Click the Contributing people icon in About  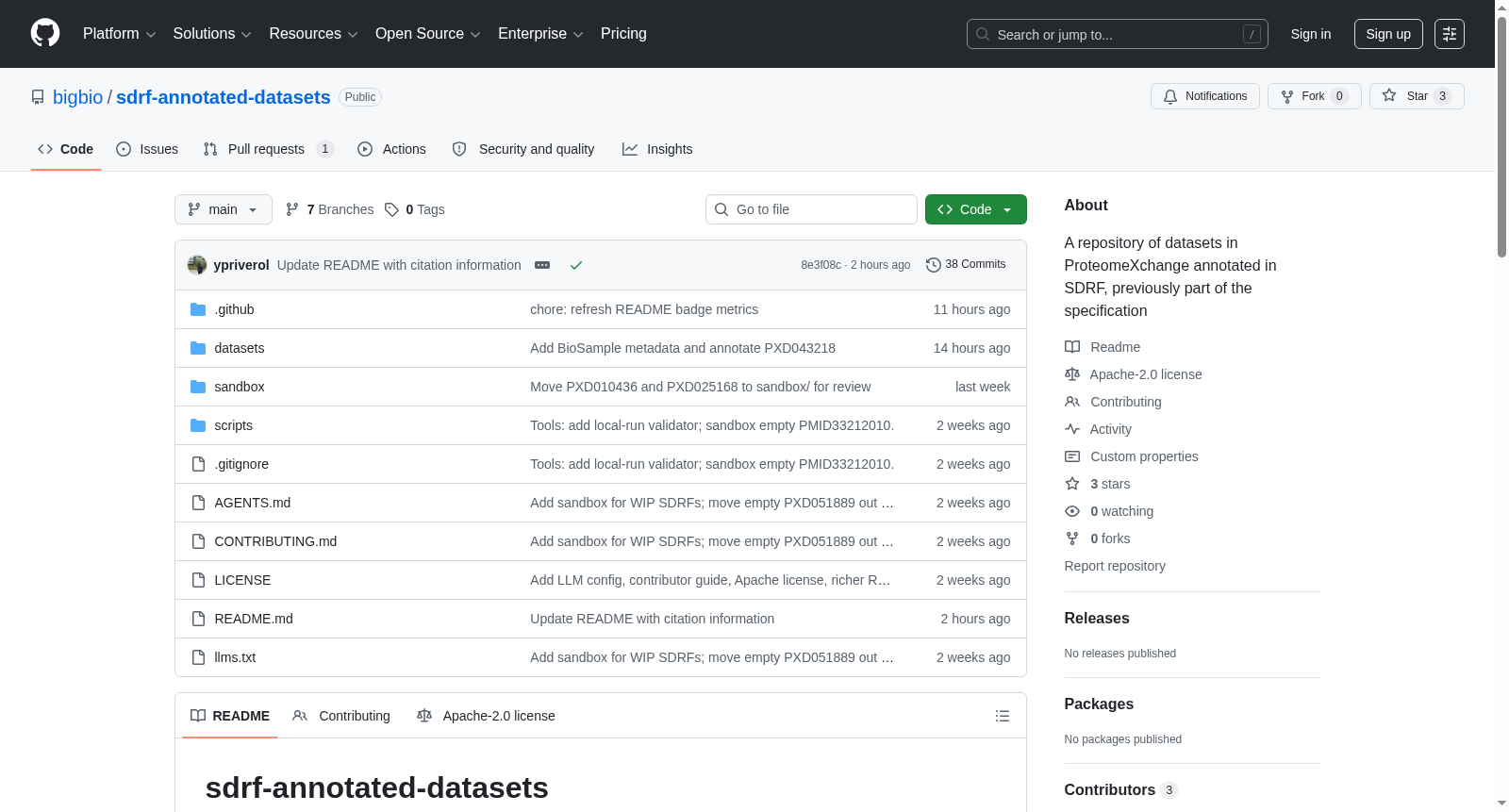1072,402
